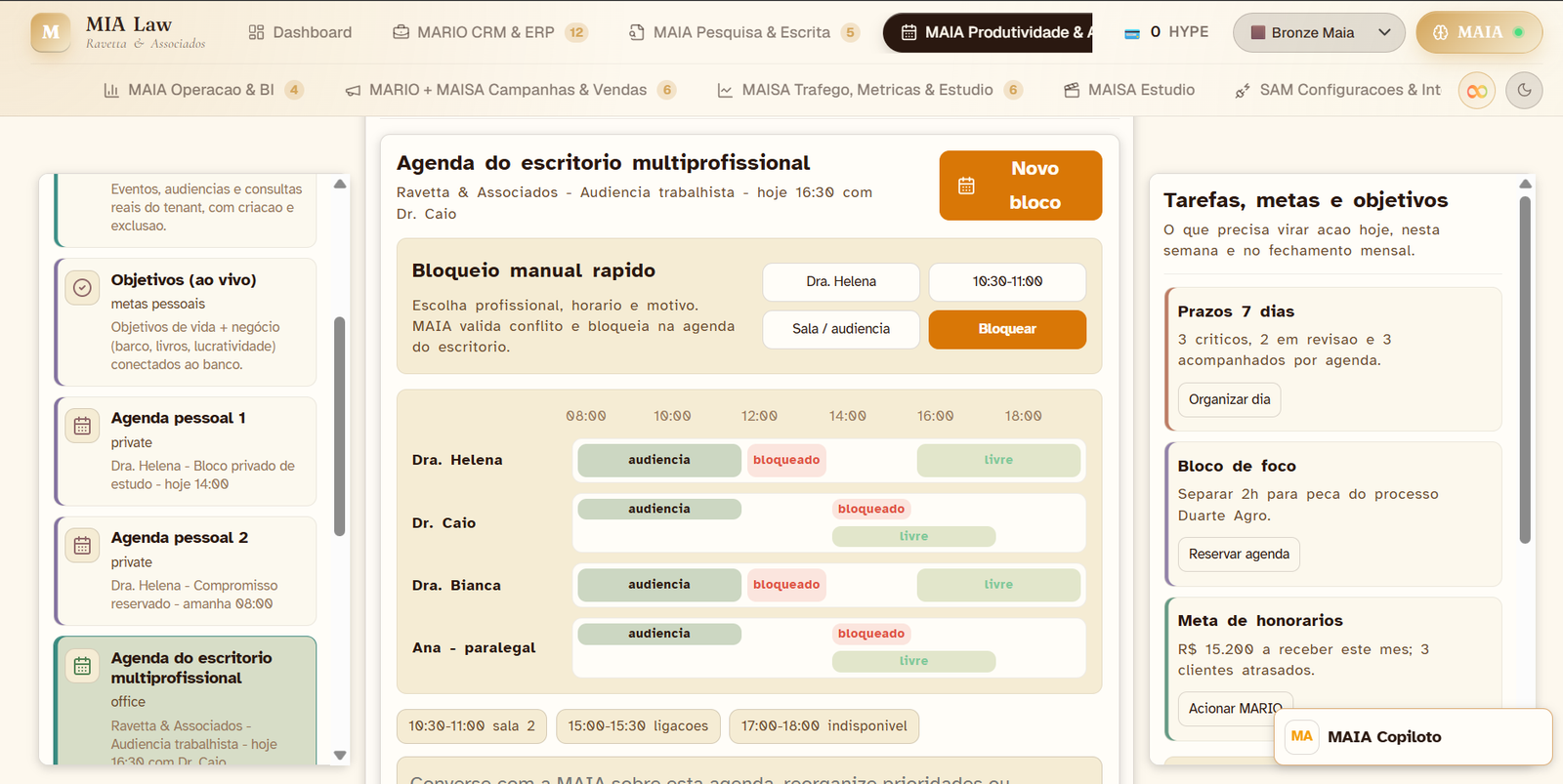Select Agenda pessoal 2 card
The height and width of the screenshot is (784, 1563).
(x=186, y=571)
